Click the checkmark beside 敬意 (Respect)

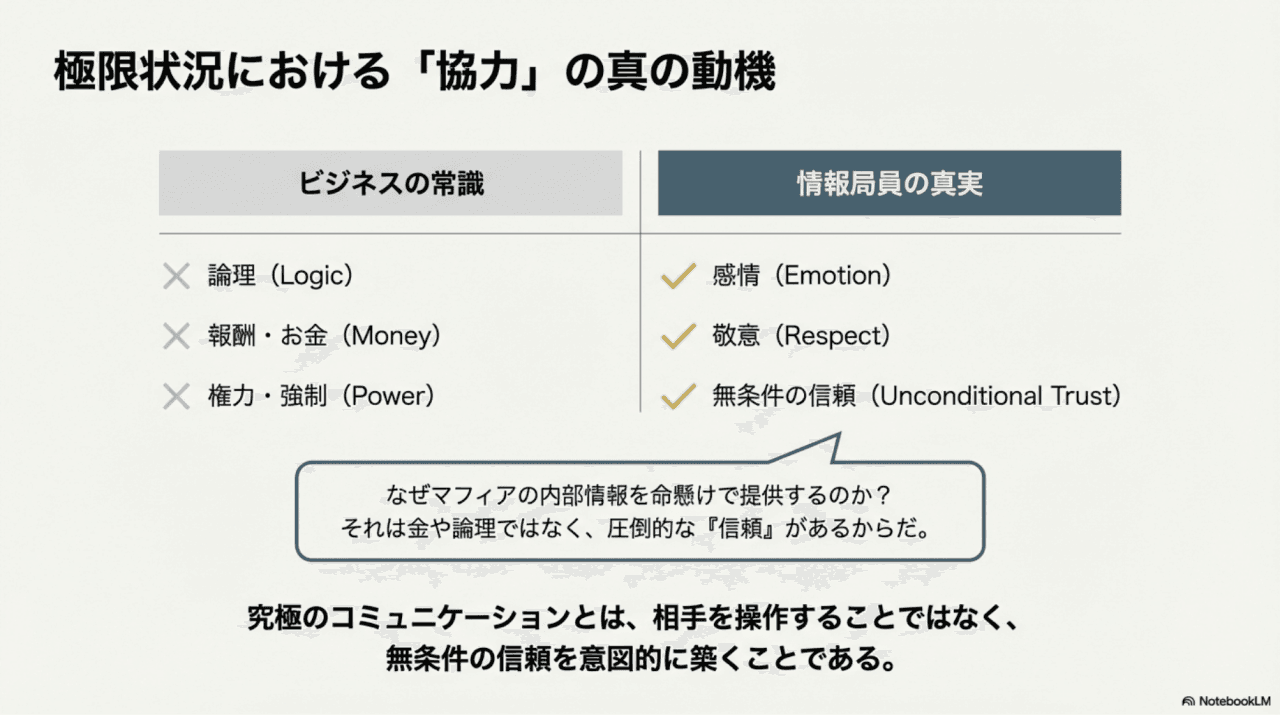click(678, 336)
